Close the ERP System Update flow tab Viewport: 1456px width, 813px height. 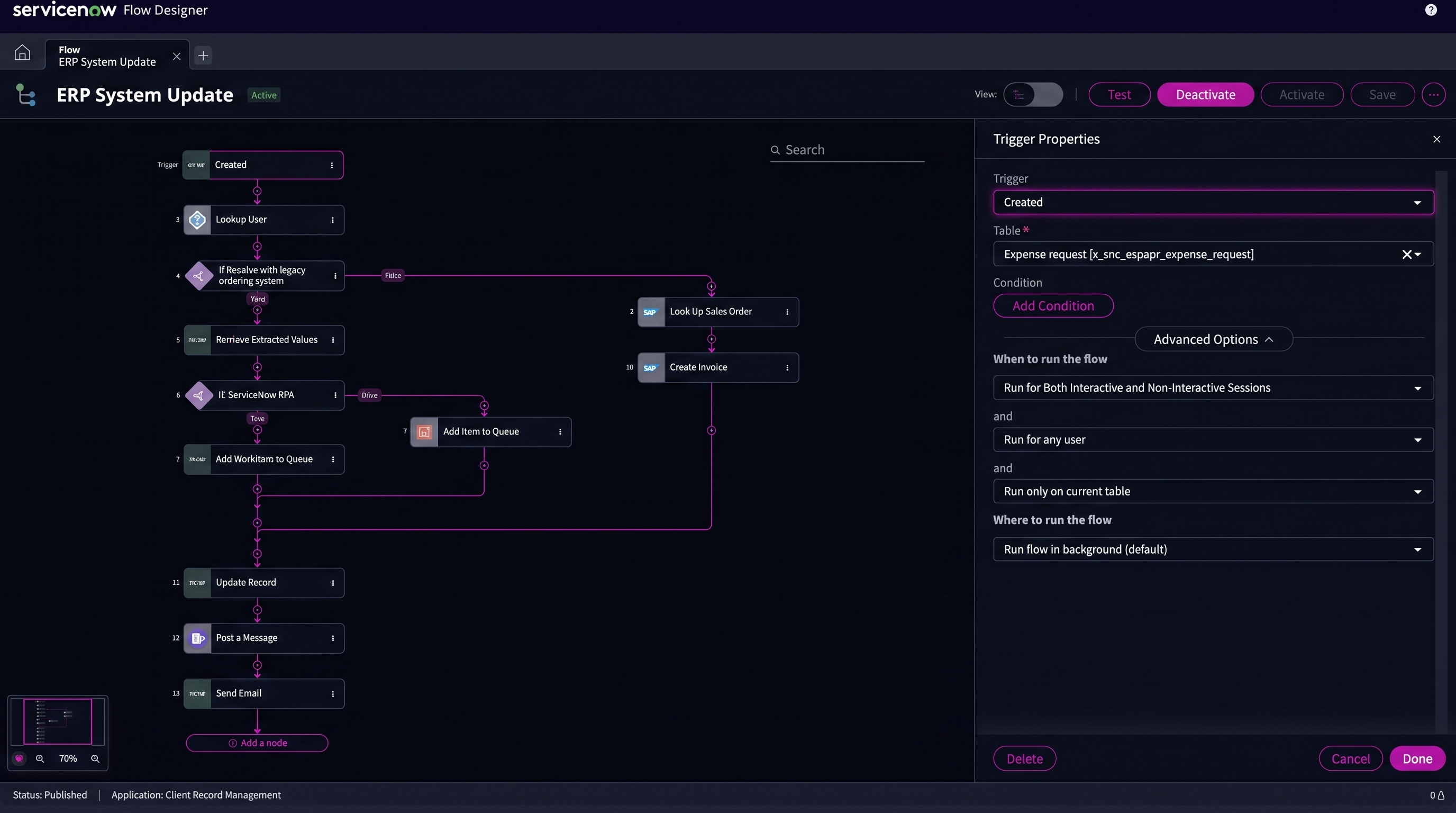pyautogui.click(x=176, y=56)
